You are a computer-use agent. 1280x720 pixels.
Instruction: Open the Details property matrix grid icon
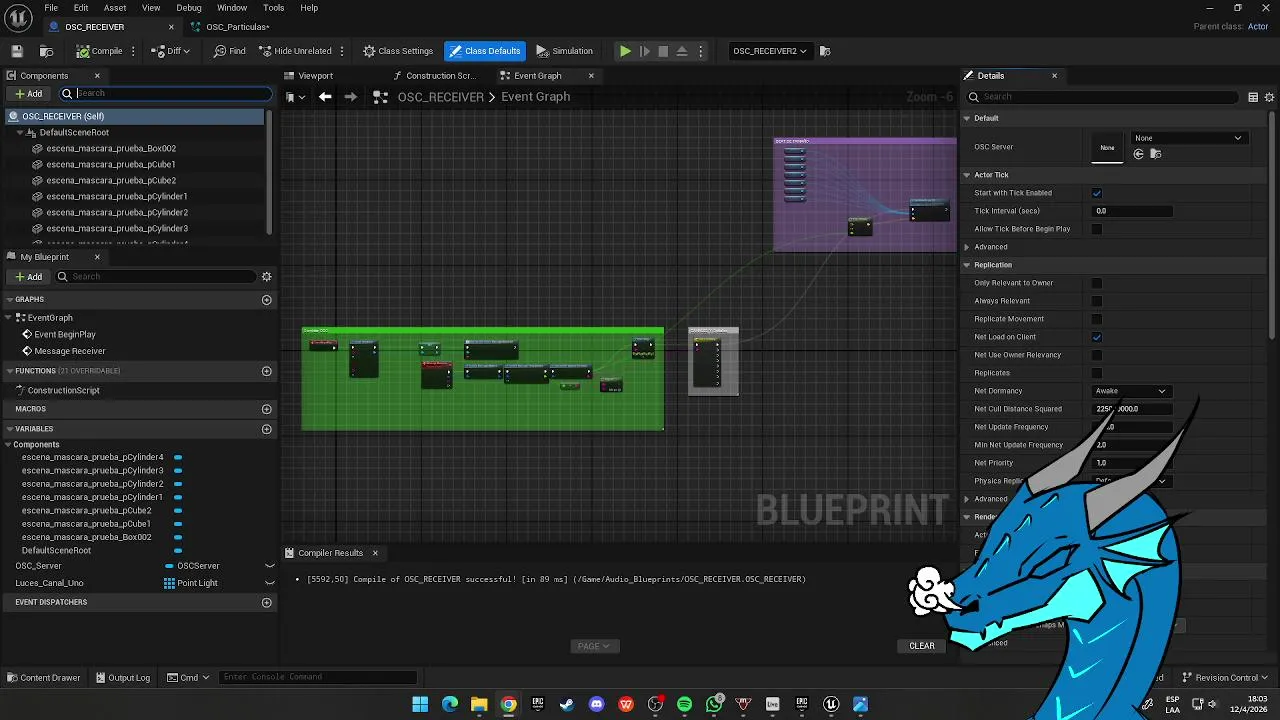(x=1253, y=97)
